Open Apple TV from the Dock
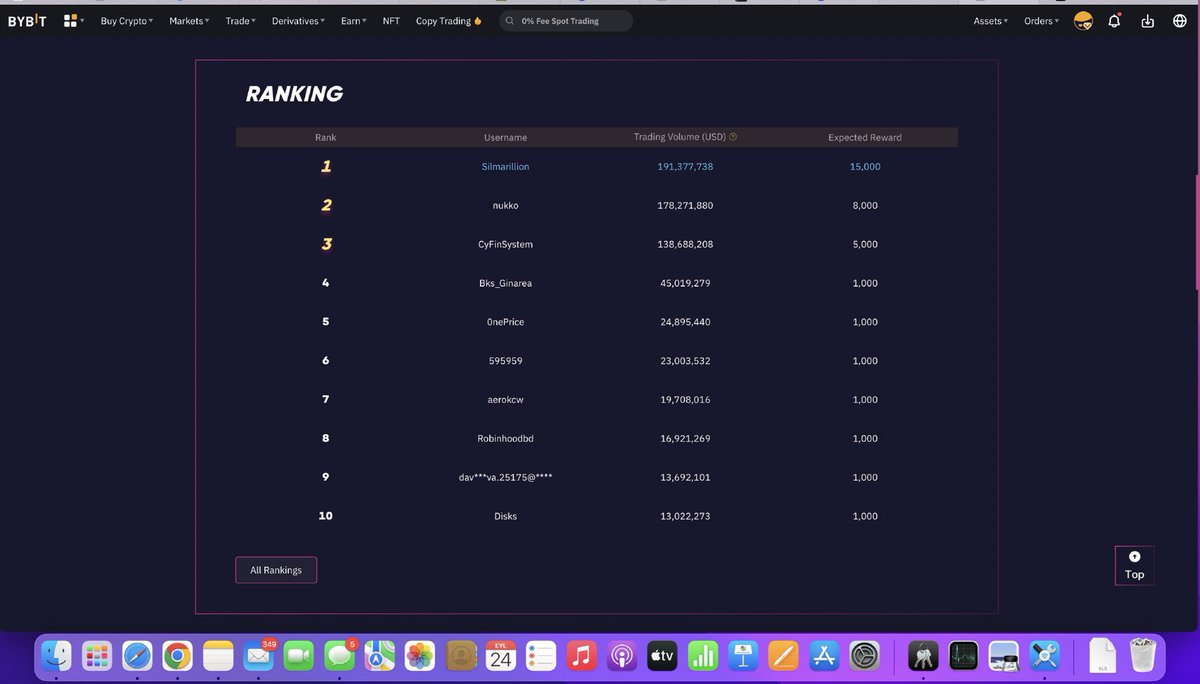The image size is (1200, 684). (x=662, y=657)
